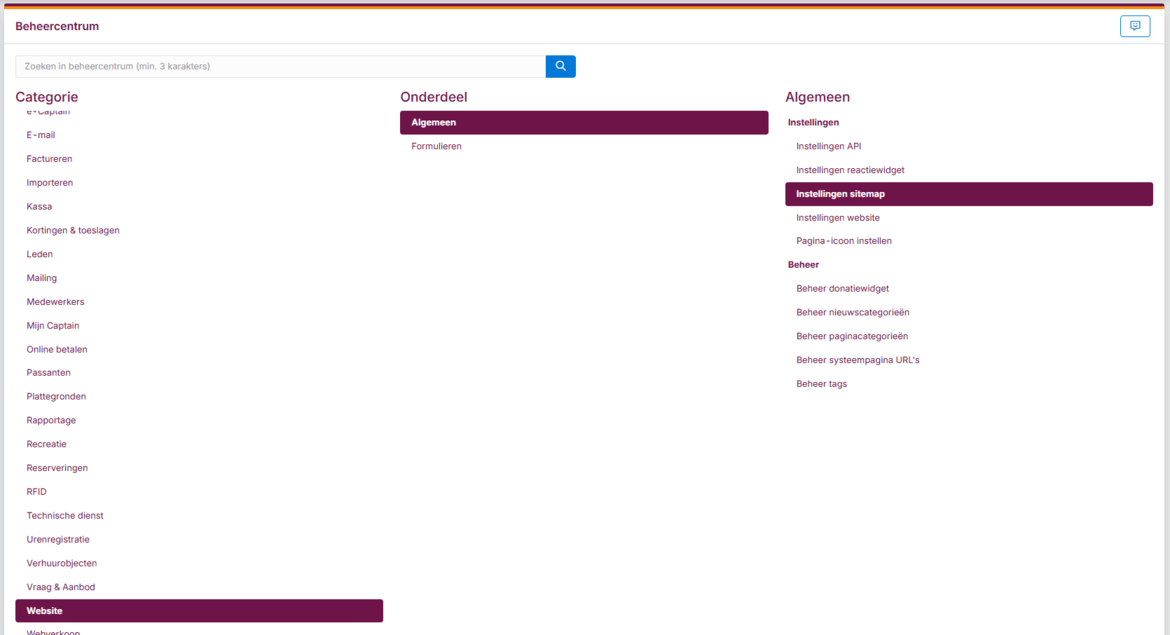The width and height of the screenshot is (1170, 635).
Task: Open Beheer paginacategorieën
Action: pyautogui.click(x=851, y=336)
